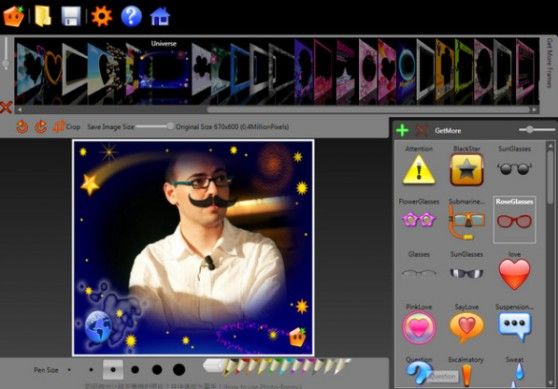Select the PinkLove sticker
Screen dimensions: 558x389
(419, 327)
